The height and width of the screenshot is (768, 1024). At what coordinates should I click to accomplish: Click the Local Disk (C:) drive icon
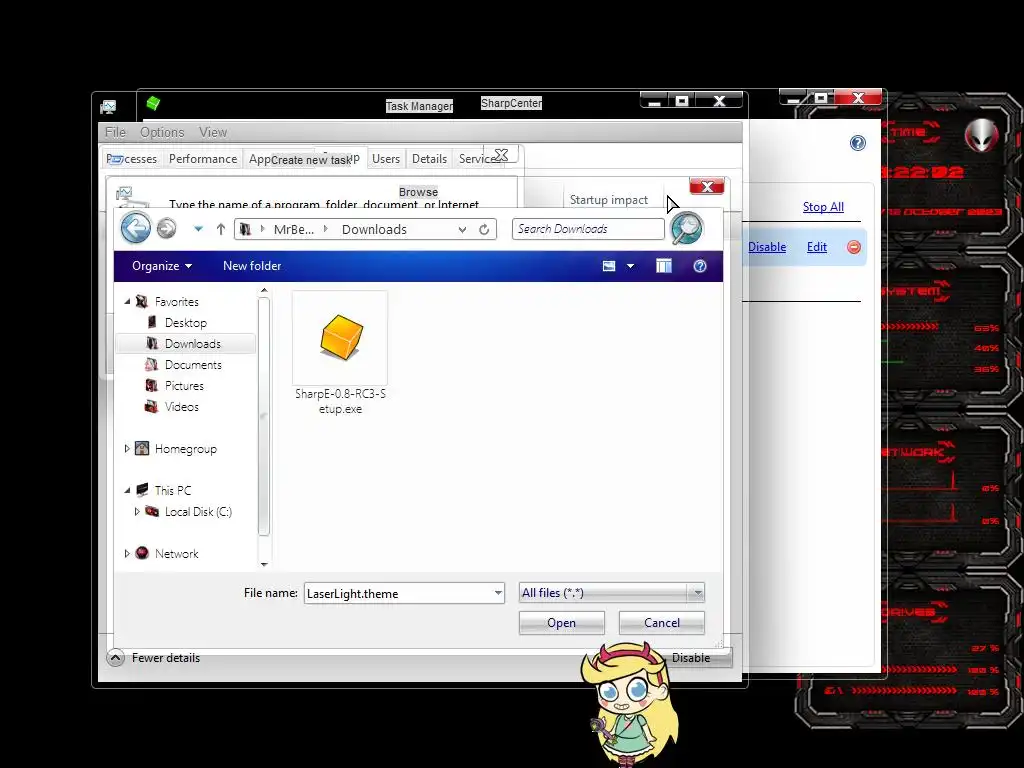[x=152, y=511]
